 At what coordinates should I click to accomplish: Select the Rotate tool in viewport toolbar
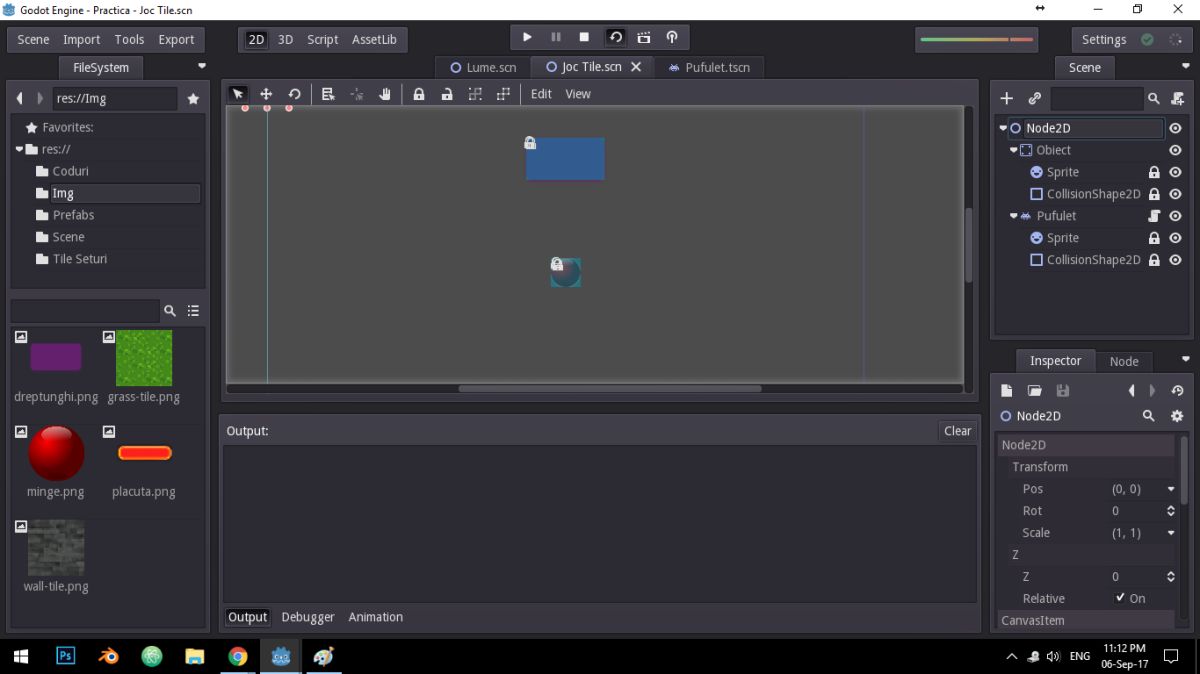coord(294,94)
